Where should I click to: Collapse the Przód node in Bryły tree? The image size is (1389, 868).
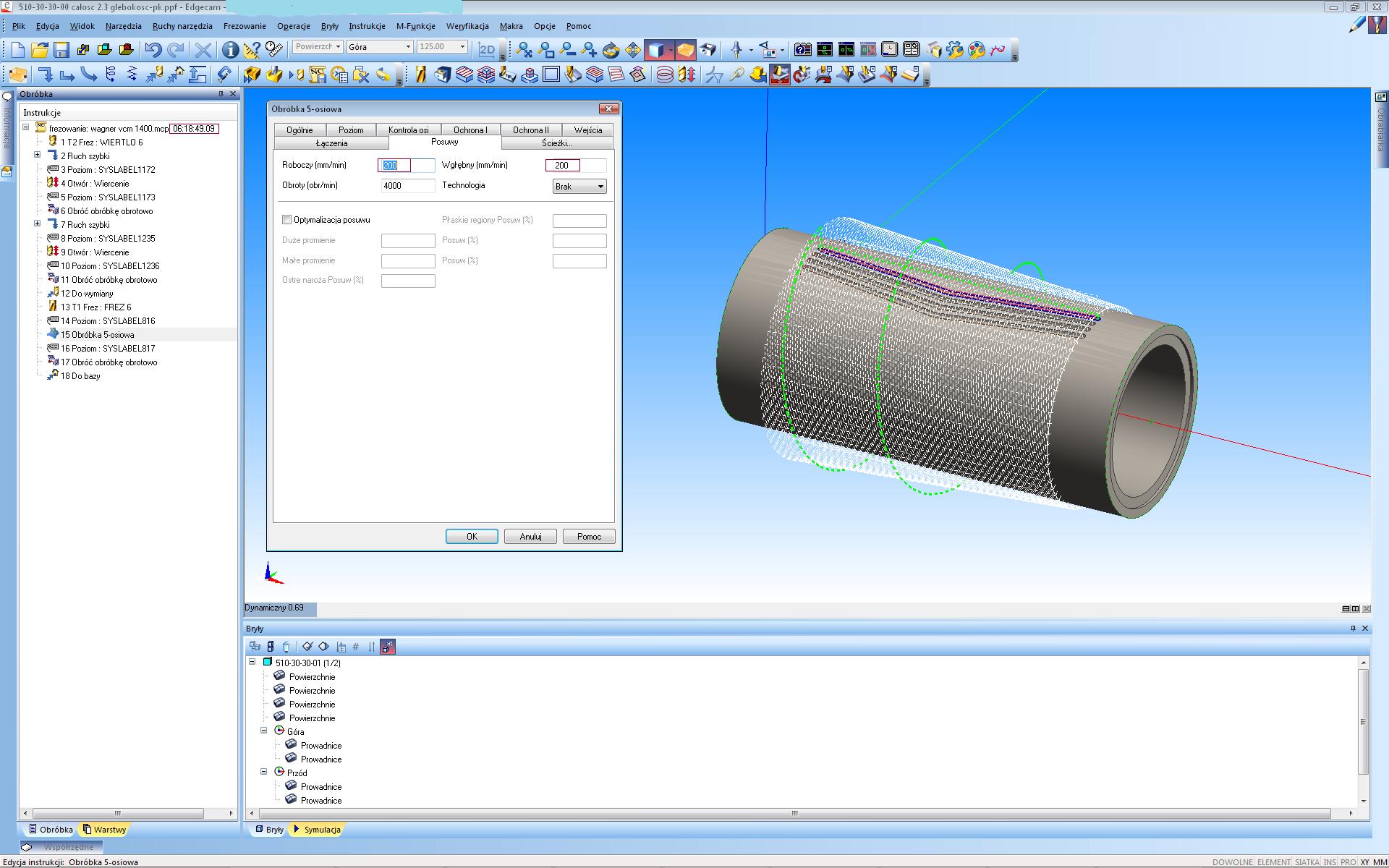point(264,772)
